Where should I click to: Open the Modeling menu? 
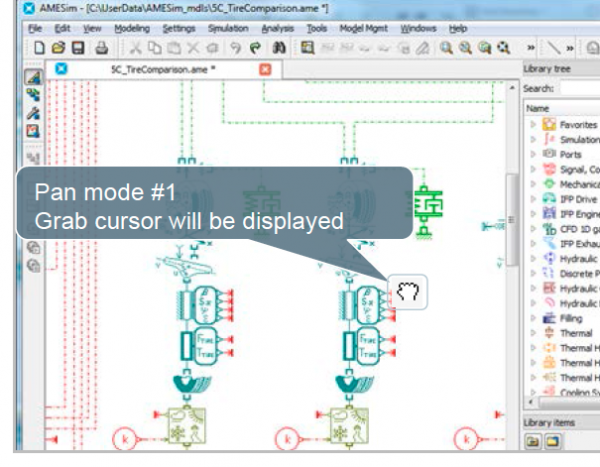(x=131, y=29)
